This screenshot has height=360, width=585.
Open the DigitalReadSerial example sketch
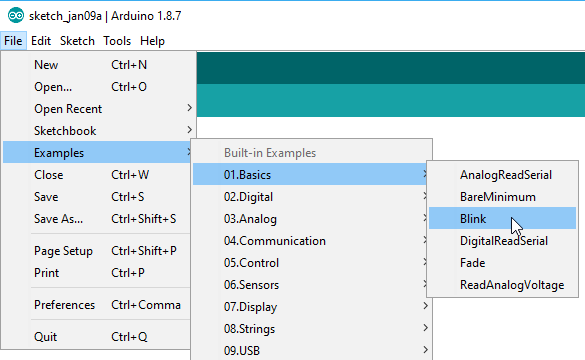click(x=503, y=241)
